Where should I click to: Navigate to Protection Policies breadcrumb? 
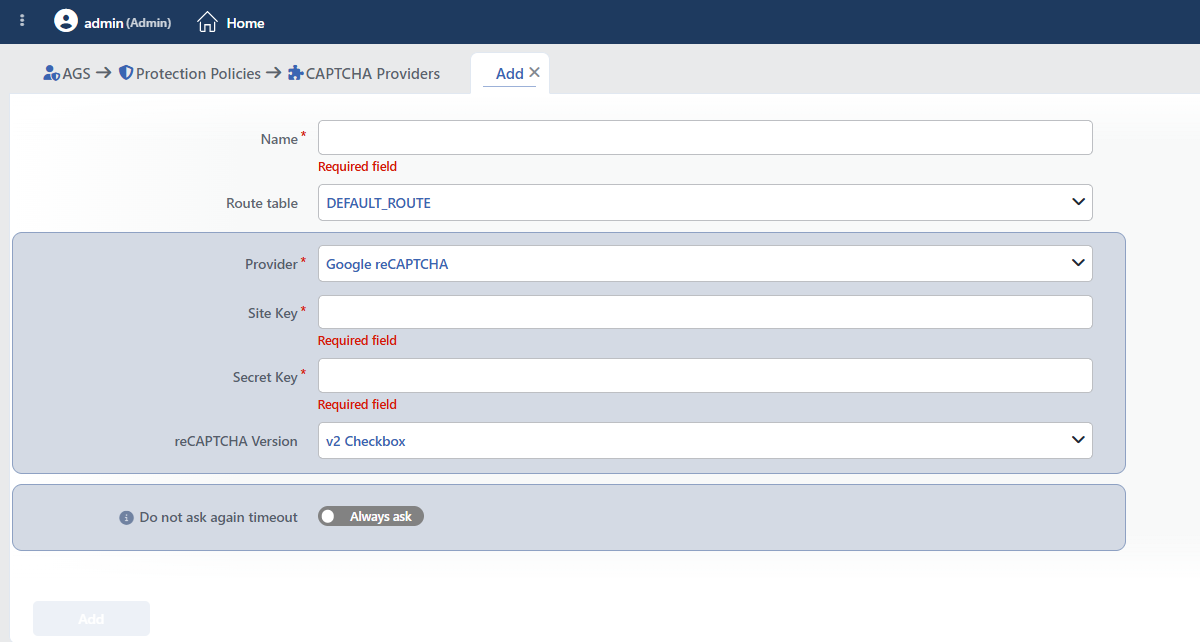tap(198, 73)
